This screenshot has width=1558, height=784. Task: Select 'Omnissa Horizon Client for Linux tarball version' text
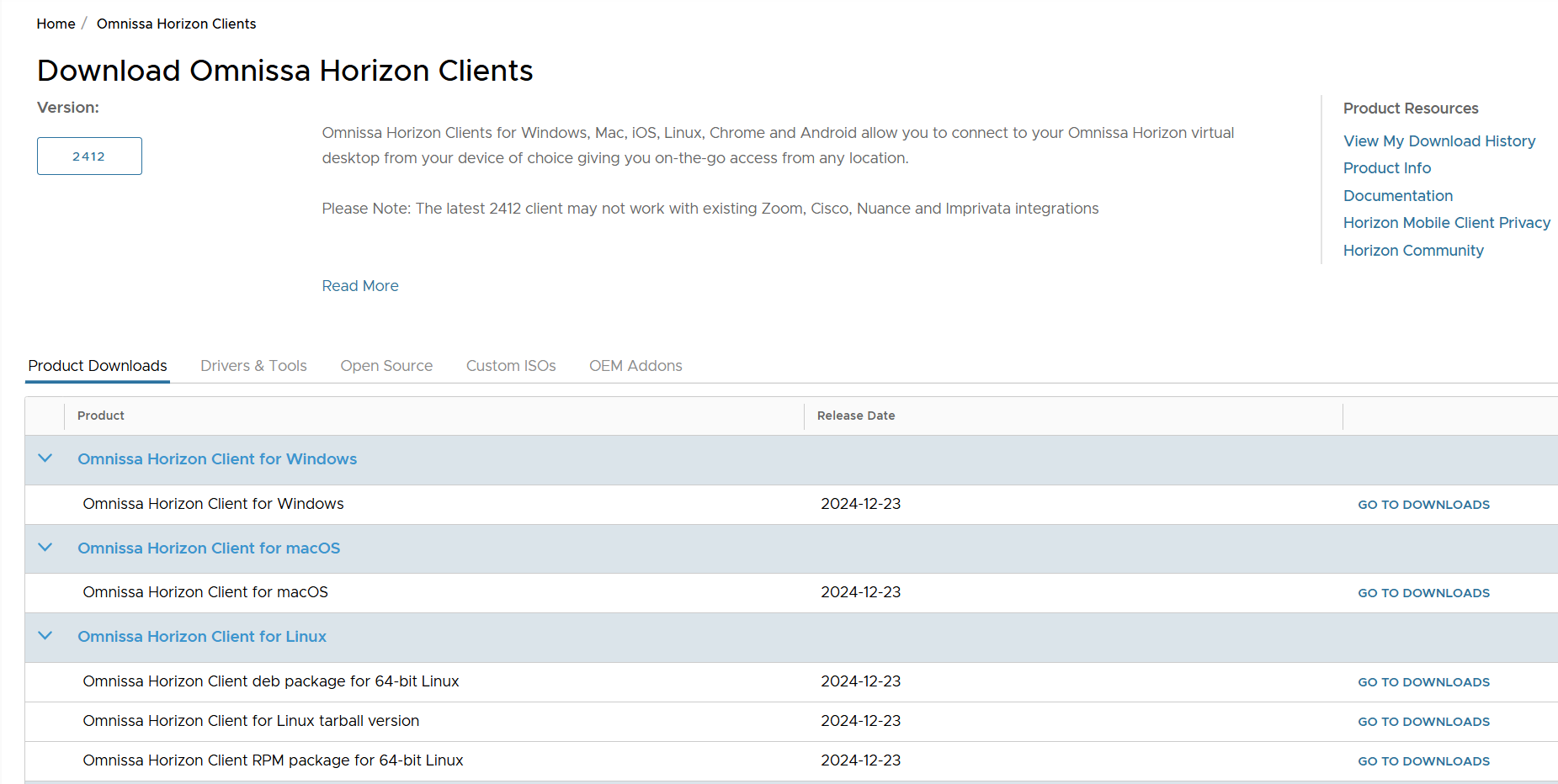pyautogui.click(x=251, y=721)
